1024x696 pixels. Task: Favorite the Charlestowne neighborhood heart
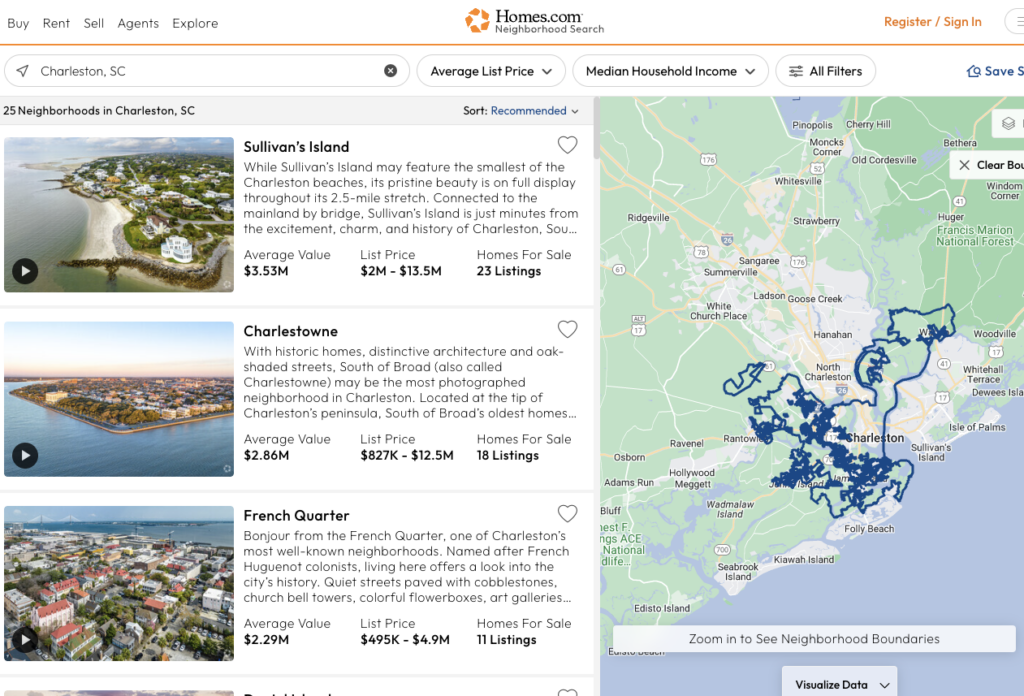coord(567,329)
